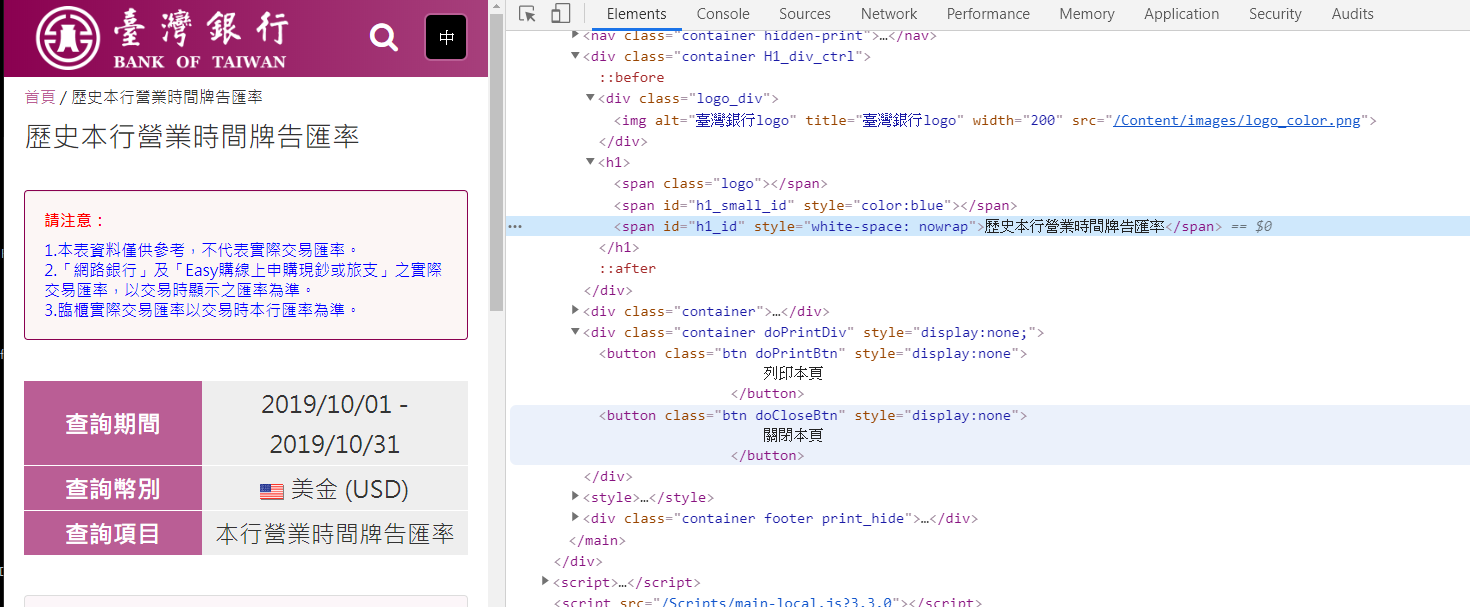Select the Memory tab
The height and width of the screenshot is (607, 1470).
(1087, 14)
